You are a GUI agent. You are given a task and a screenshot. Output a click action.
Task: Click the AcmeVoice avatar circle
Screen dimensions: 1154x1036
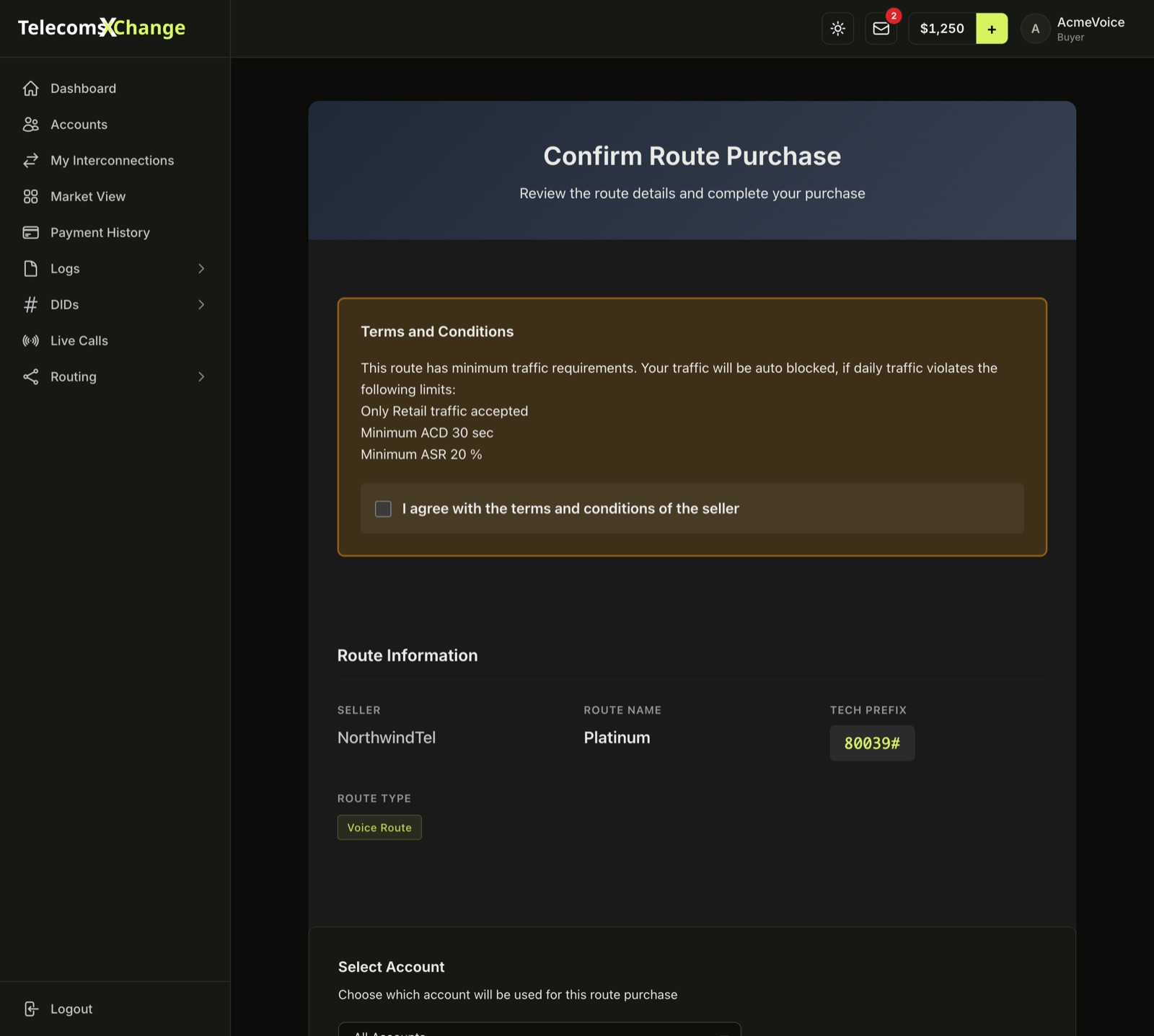click(x=1035, y=29)
